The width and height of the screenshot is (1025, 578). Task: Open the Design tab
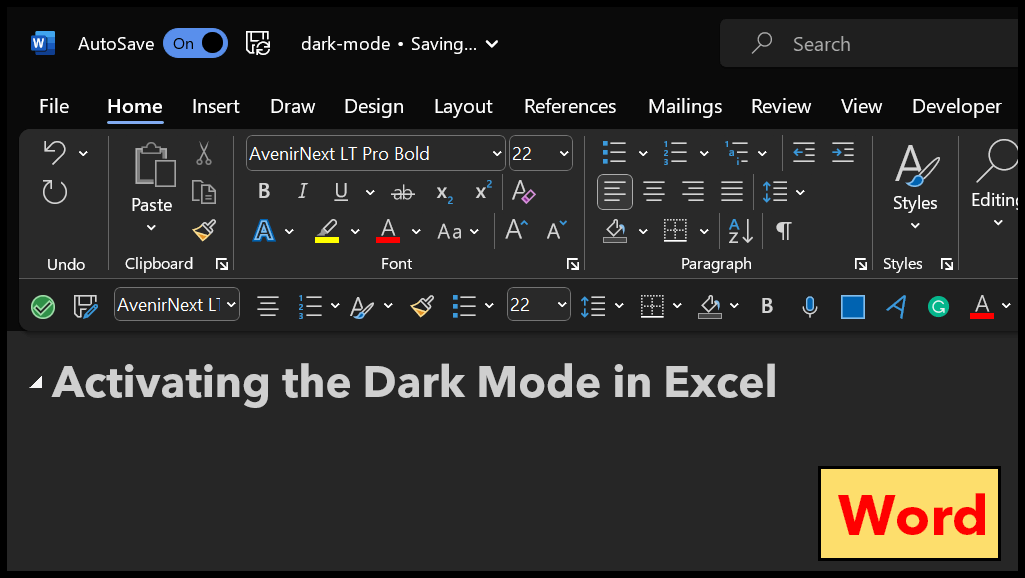[x=374, y=106]
